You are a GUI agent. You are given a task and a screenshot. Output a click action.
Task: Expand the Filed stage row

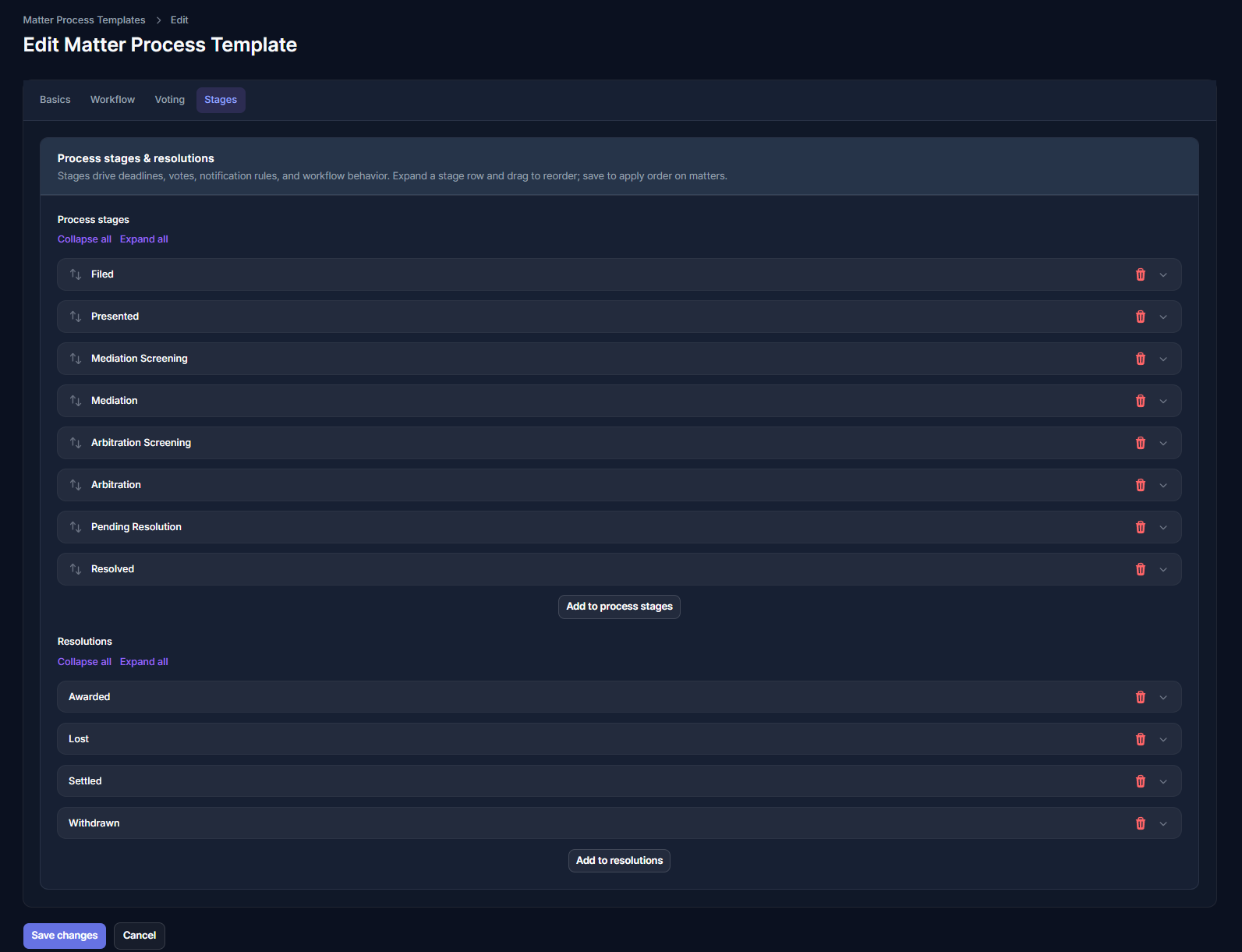click(x=1163, y=274)
